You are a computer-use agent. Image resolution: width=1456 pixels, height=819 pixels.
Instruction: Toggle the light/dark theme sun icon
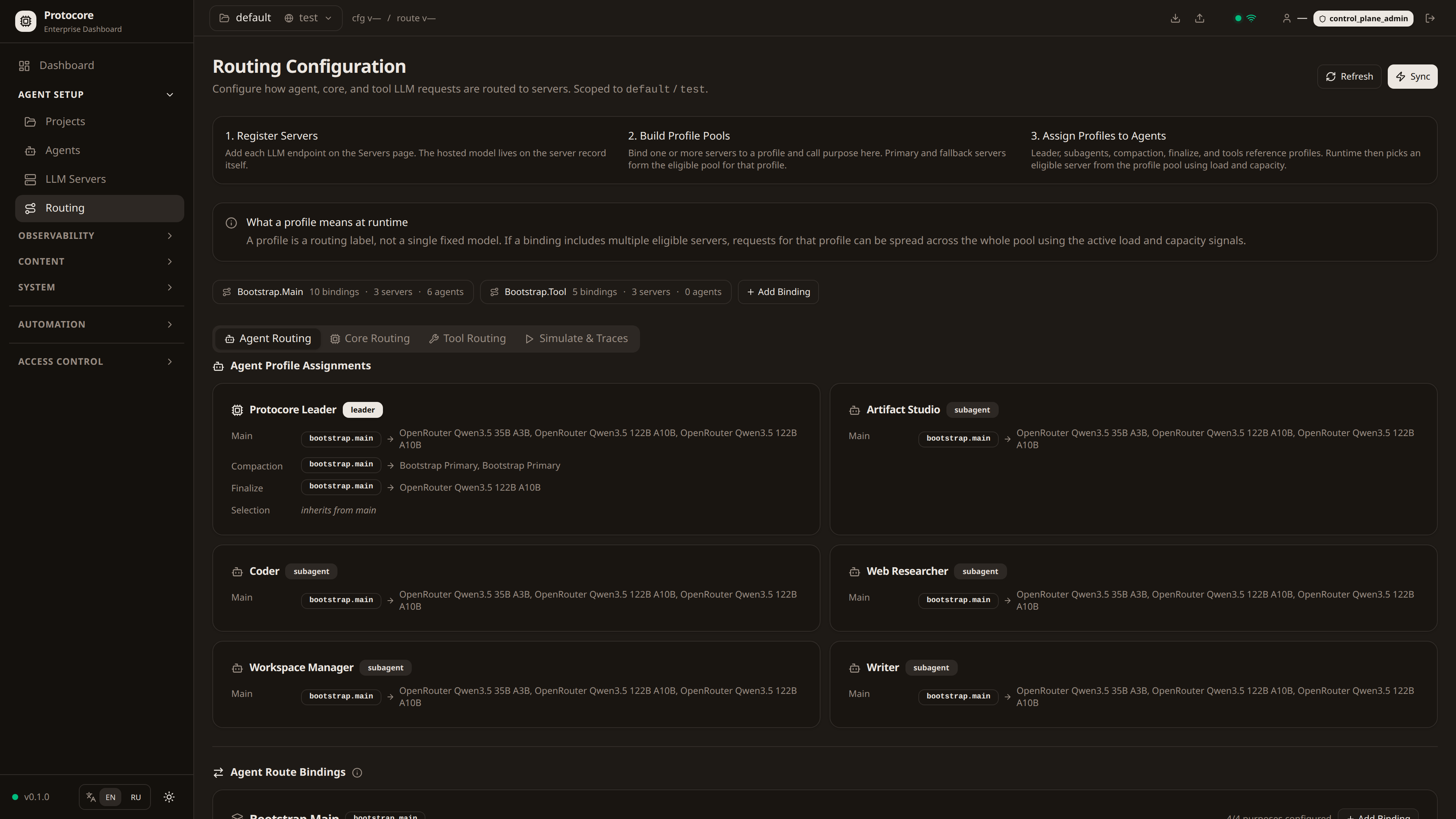pyautogui.click(x=169, y=797)
